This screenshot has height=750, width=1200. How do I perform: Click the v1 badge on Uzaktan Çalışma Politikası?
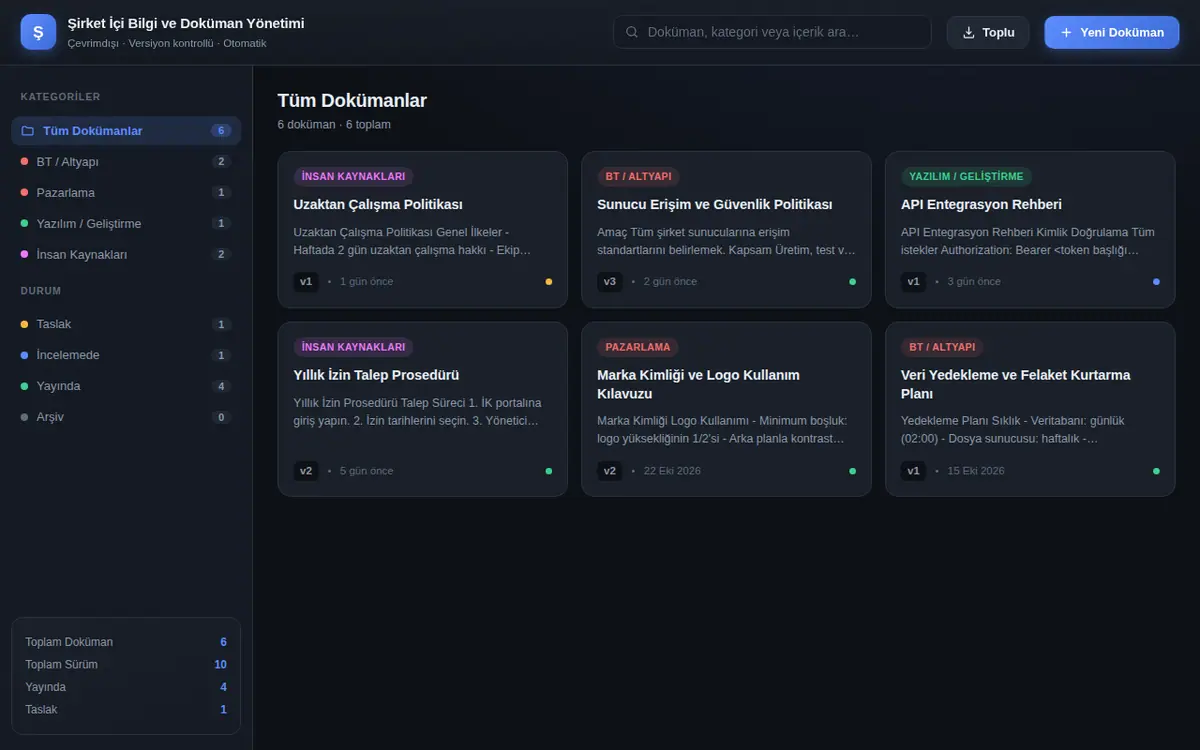(306, 282)
